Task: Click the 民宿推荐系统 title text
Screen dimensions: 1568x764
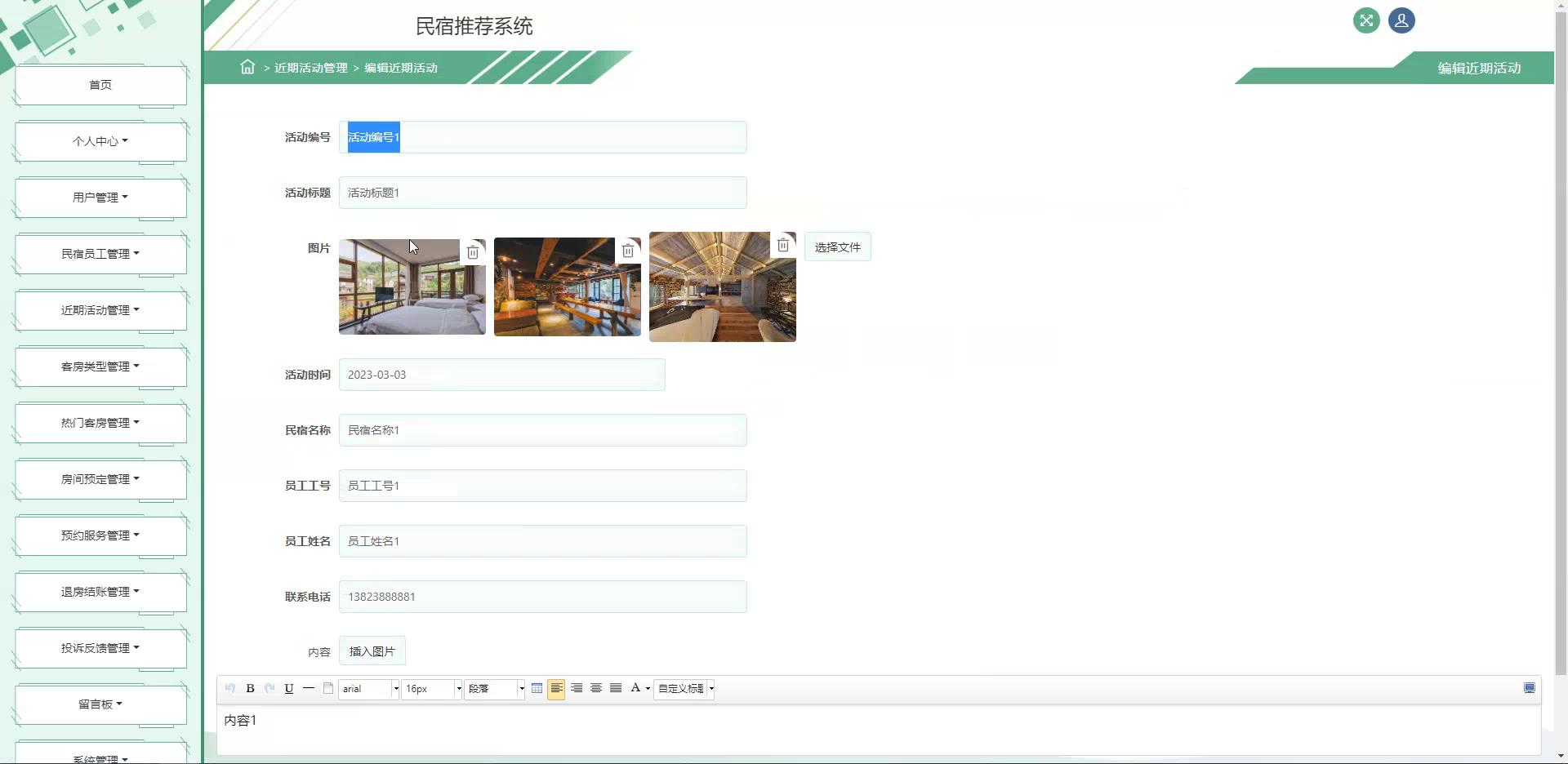Action: click(x=474, y=26)
